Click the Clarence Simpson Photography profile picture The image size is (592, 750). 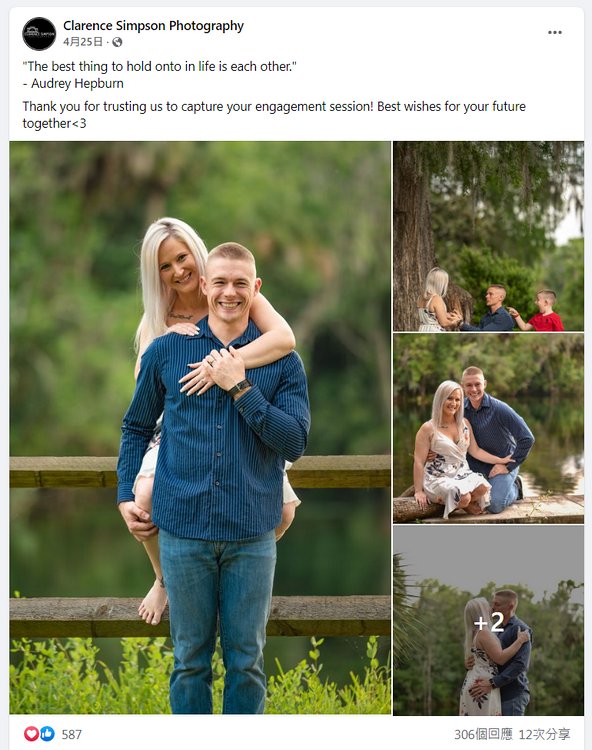(x=39, y=33)
